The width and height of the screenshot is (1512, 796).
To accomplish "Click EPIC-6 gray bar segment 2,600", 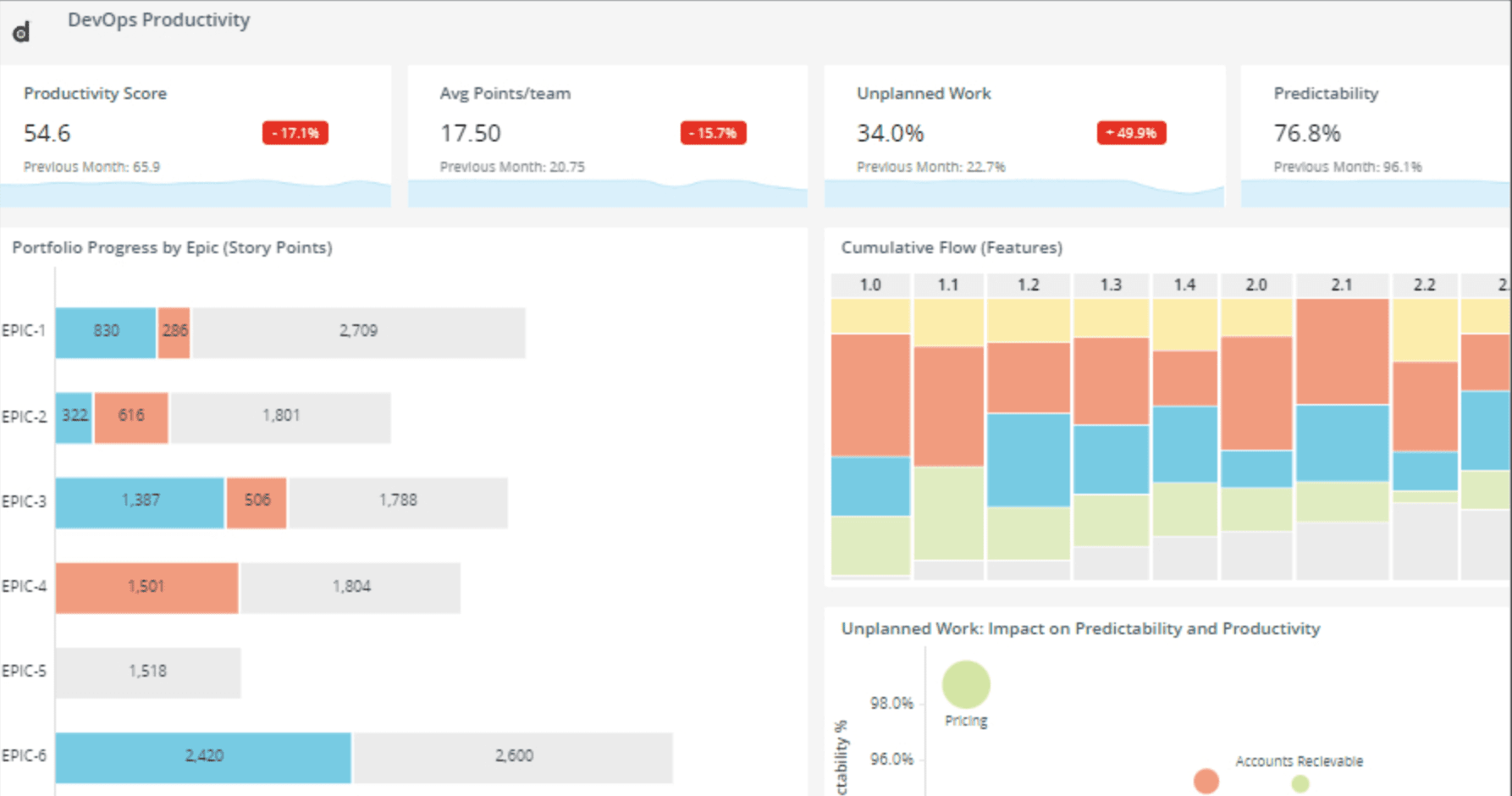I will tap(514, 758).
